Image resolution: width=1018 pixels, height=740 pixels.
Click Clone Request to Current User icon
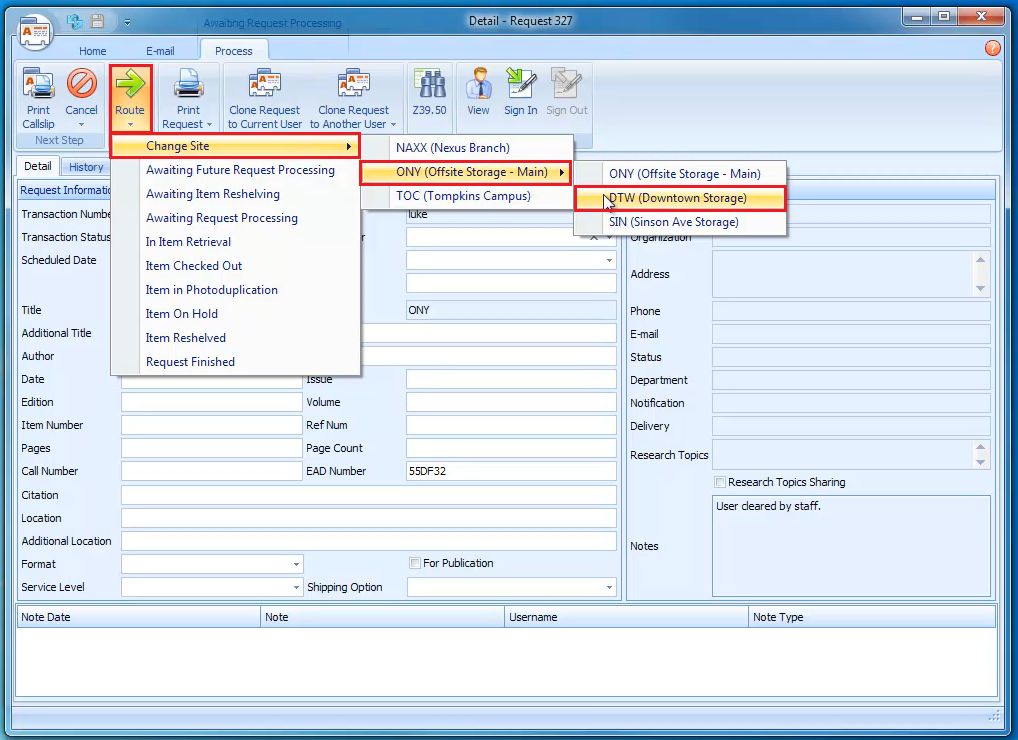pyautogui.click(x=264, y=85)
